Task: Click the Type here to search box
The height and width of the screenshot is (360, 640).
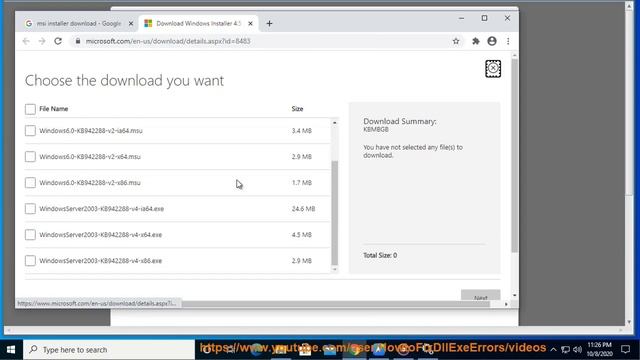Action: [x=109, y=350]
